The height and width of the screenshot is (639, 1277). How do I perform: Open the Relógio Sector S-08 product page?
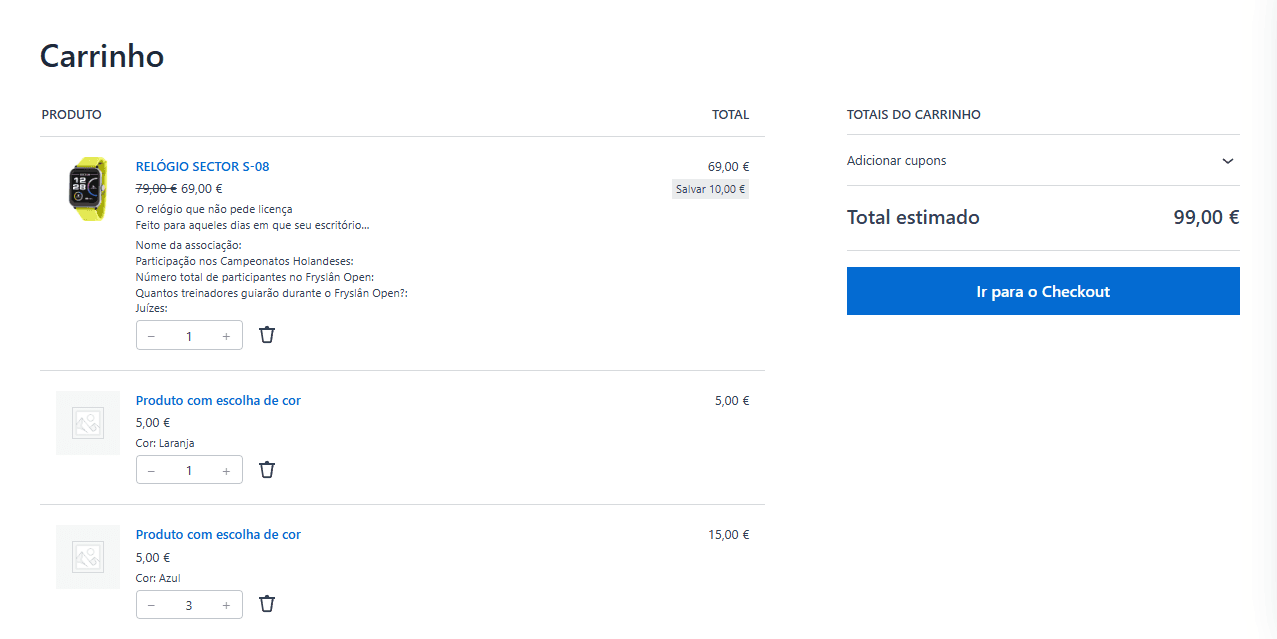[202, 166]
